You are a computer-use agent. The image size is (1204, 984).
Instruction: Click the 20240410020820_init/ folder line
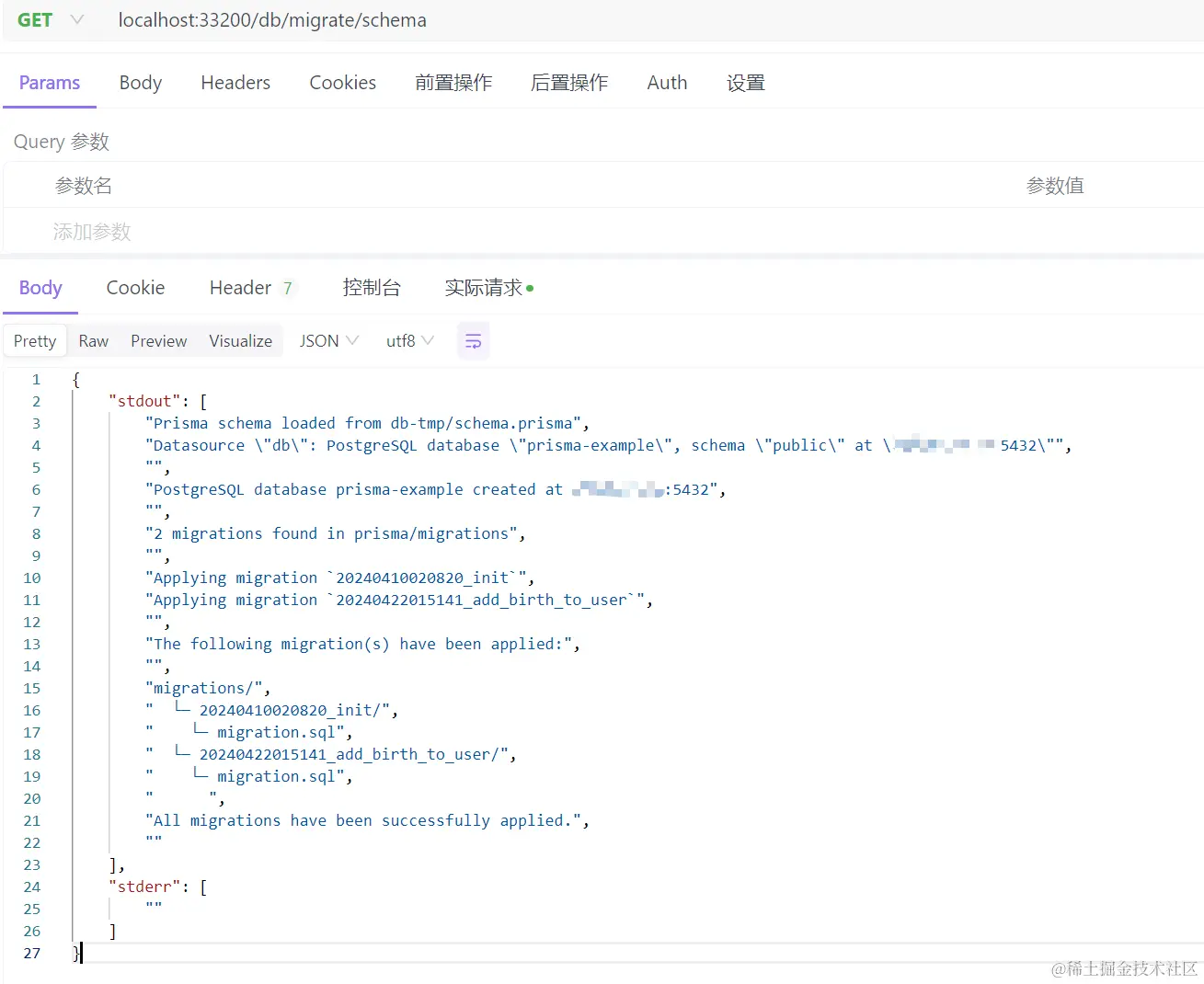(271, 711)
